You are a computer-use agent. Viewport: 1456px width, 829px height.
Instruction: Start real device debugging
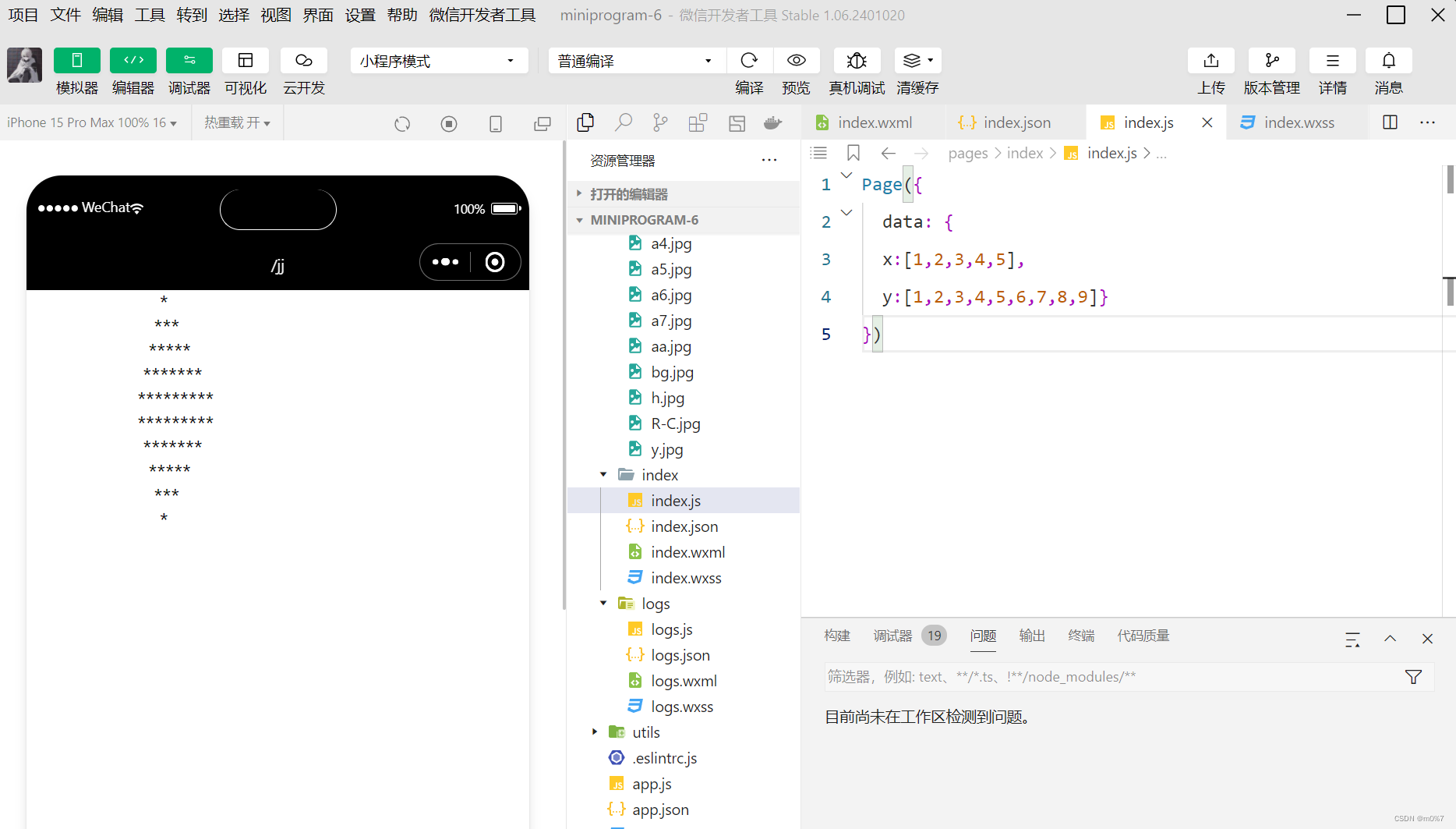[857, 61]
